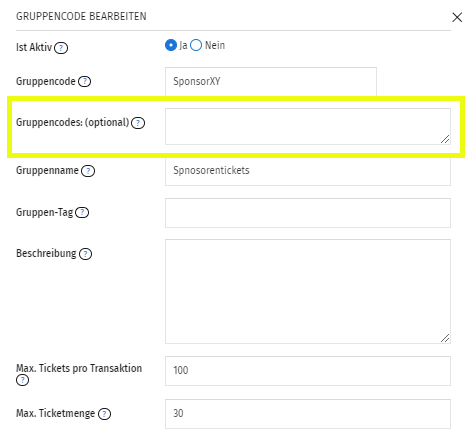The width and height of the screenshot is (475, 445).
Task: Focus the Gruppencodes optional text area
Action: (308, 126)
